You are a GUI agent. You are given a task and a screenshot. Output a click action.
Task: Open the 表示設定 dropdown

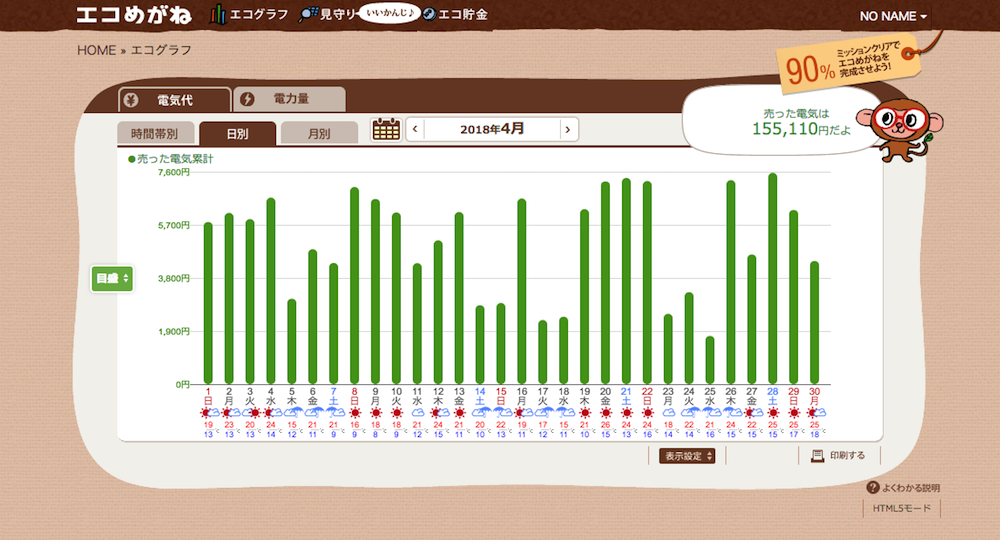tap(687, 456)
